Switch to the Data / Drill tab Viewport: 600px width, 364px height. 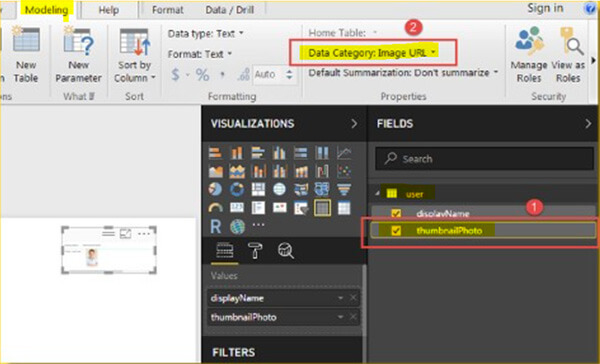pyautogui.click(x=230, y=10)
